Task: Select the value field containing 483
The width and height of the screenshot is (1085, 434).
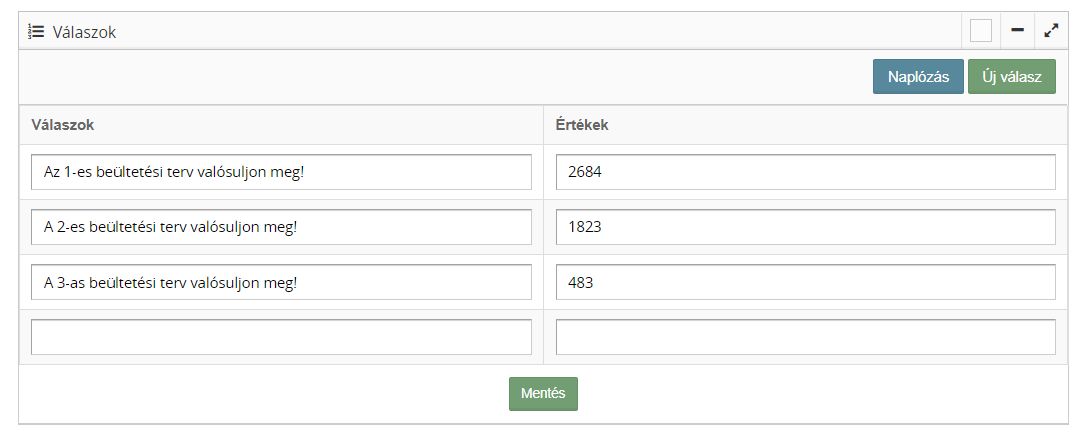Action: pos(805,282)
